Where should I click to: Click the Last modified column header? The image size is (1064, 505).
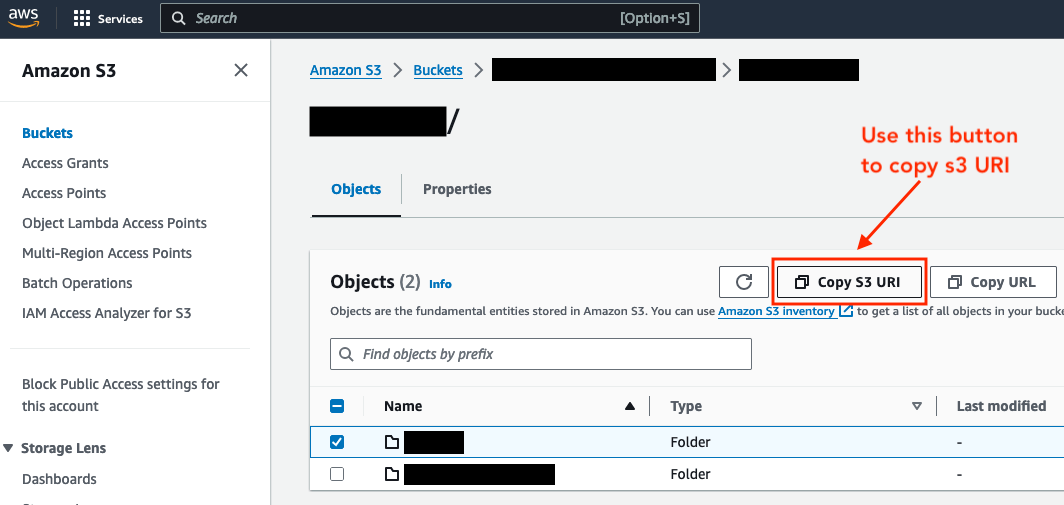(1002, 406)
